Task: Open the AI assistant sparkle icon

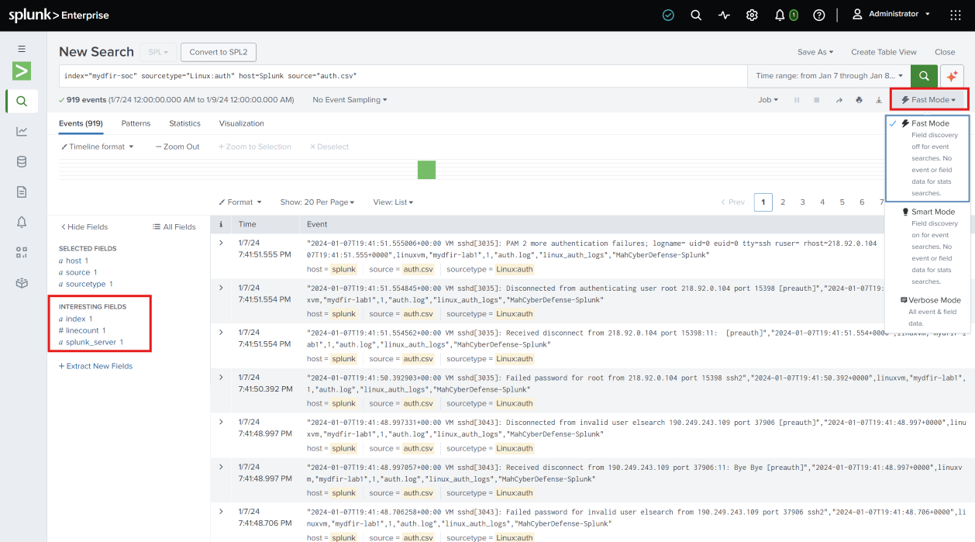Action: point(951,76)
